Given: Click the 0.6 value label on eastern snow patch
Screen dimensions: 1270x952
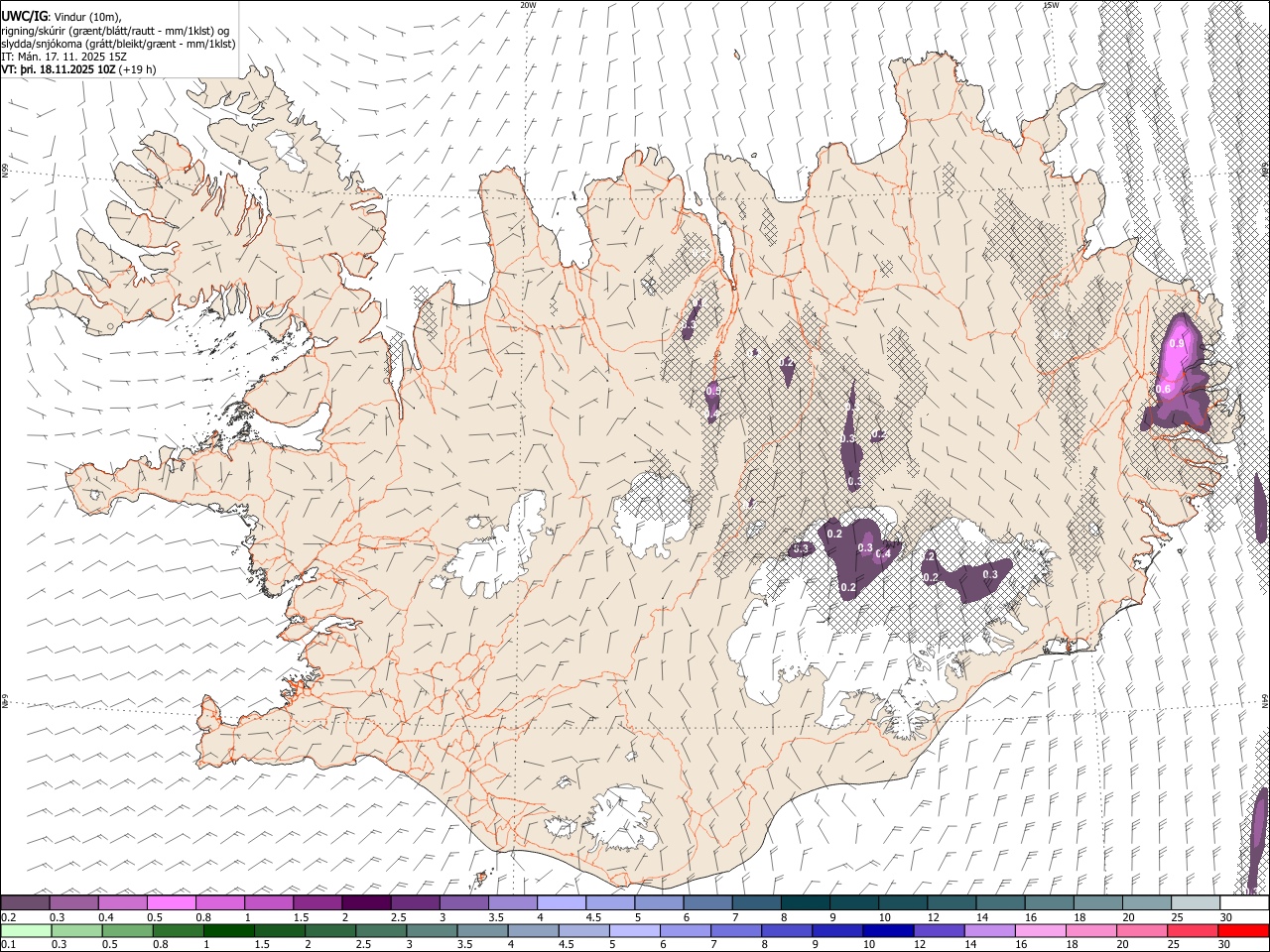Looking at the screenshot, I should [x=1164, y=389].
